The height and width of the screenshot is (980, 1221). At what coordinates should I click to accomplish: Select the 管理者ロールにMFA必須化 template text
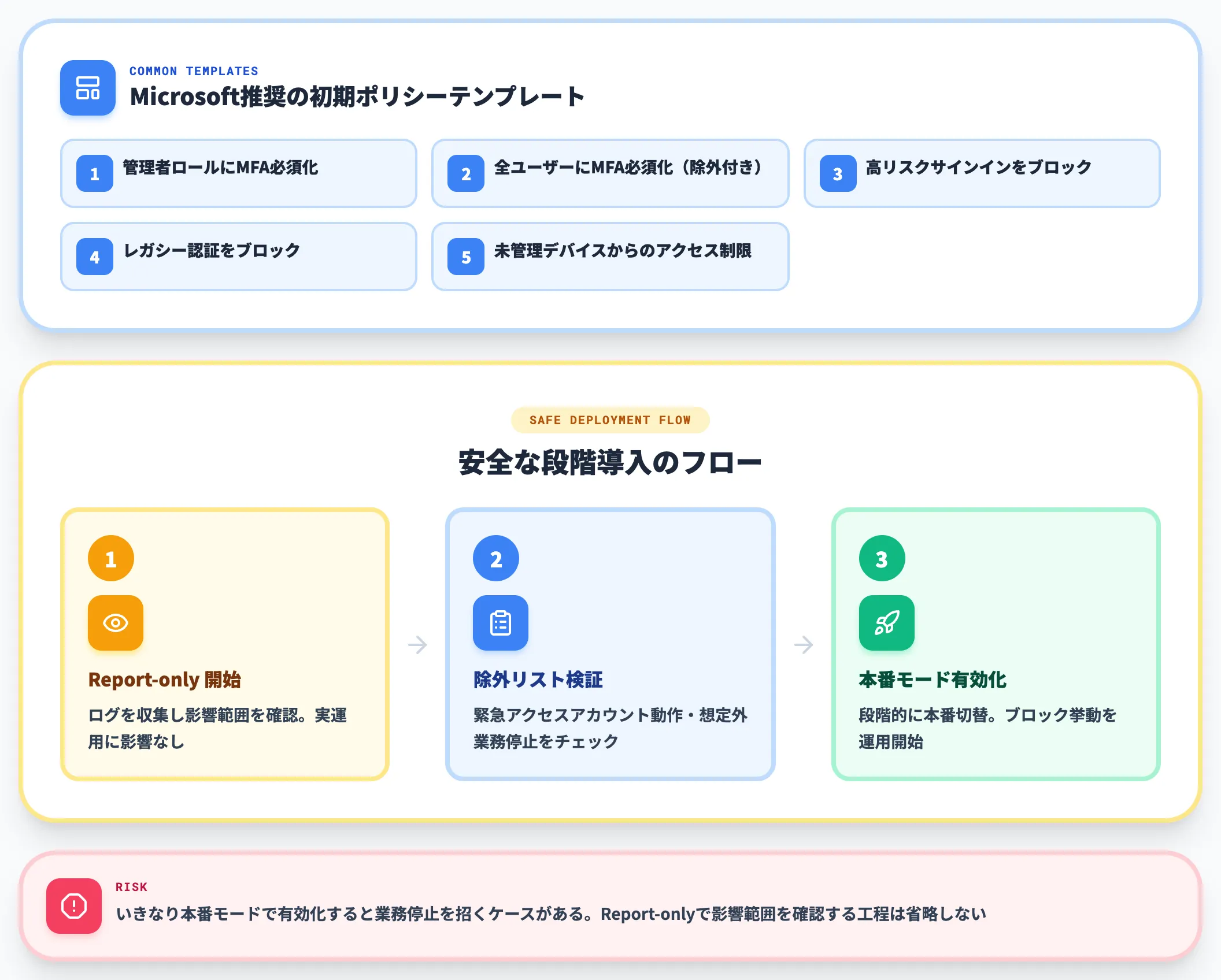220,168
